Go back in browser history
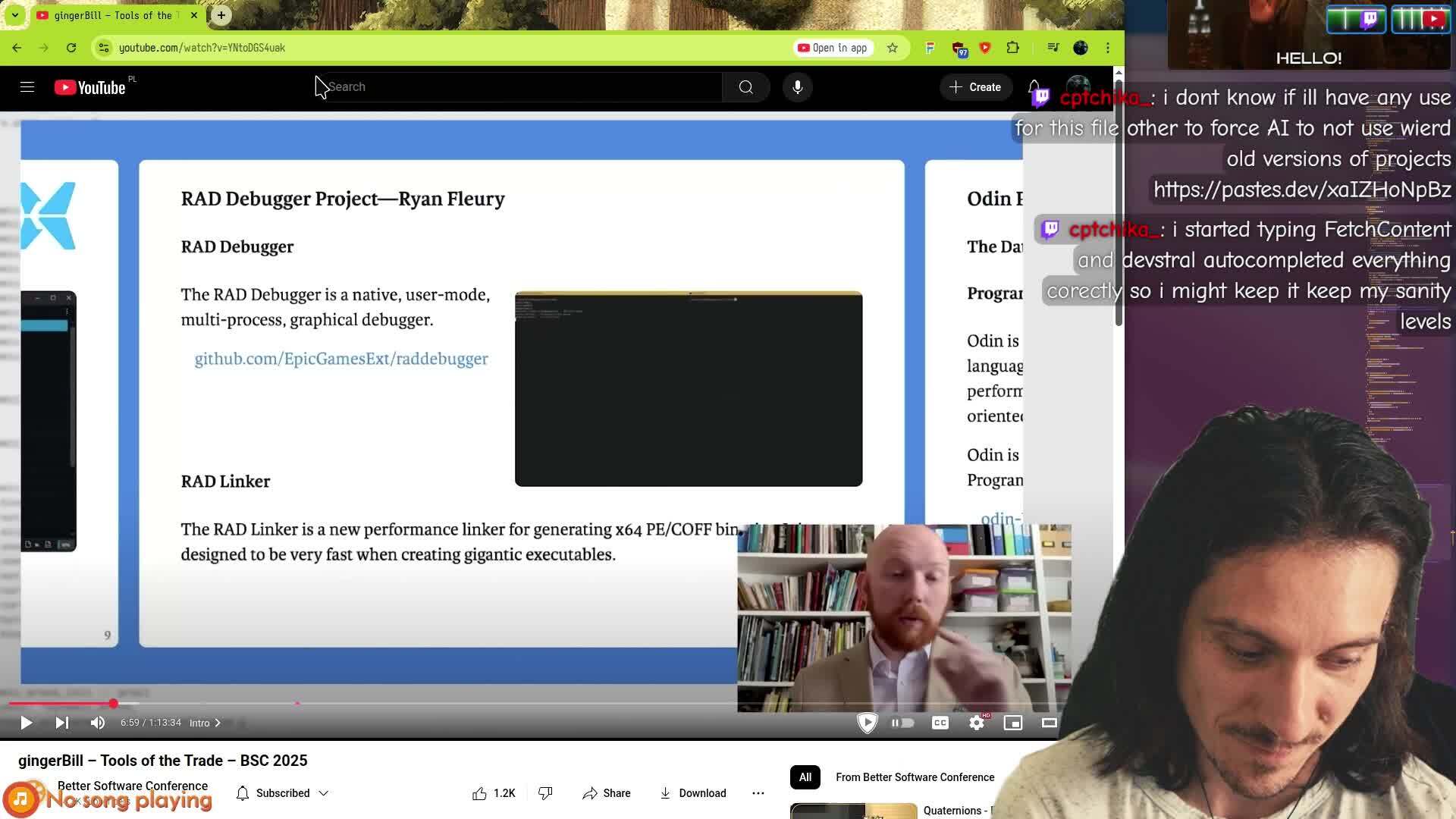1456x819 pixels. point(17,48)
